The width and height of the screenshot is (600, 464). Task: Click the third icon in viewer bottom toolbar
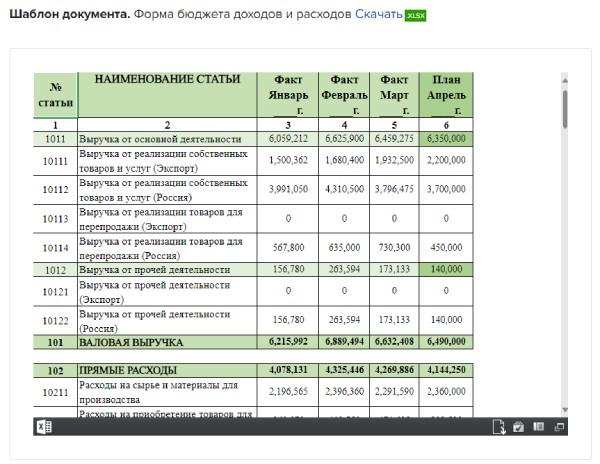[537, 427]
